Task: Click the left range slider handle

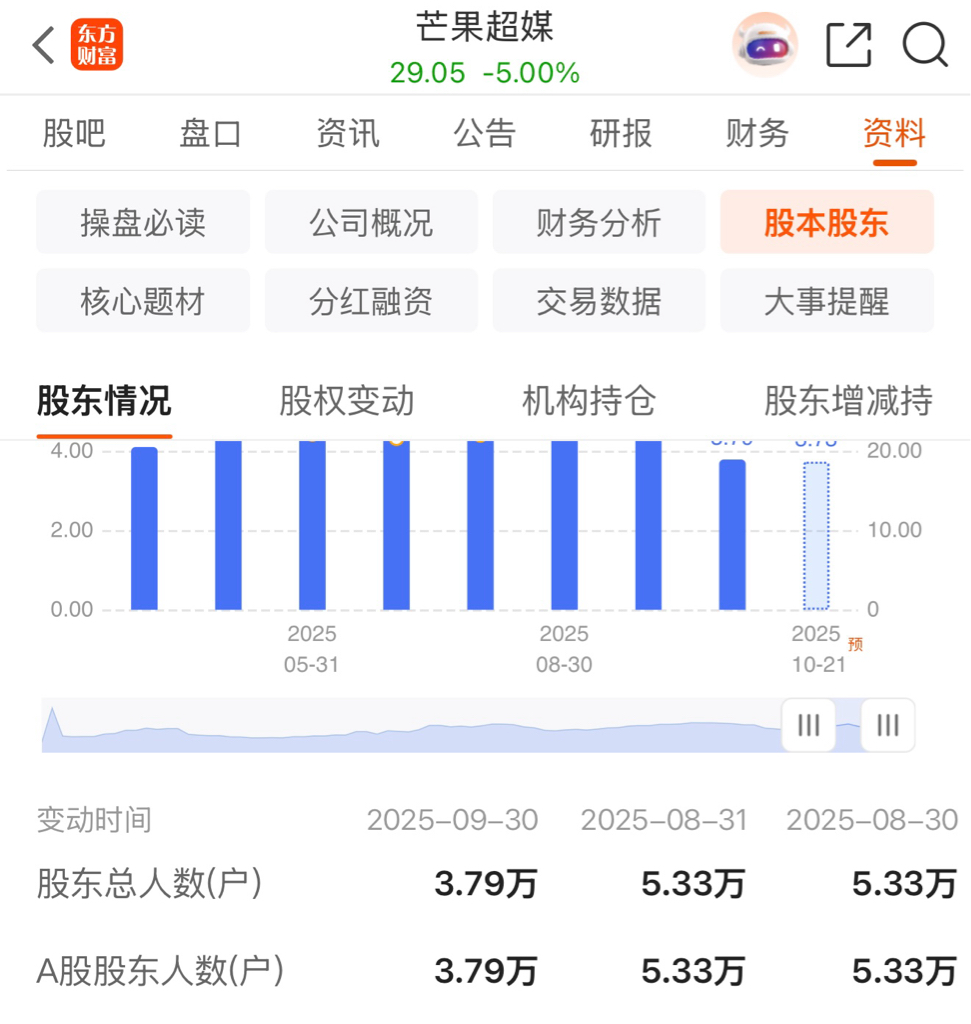Action: pos(808,725)
